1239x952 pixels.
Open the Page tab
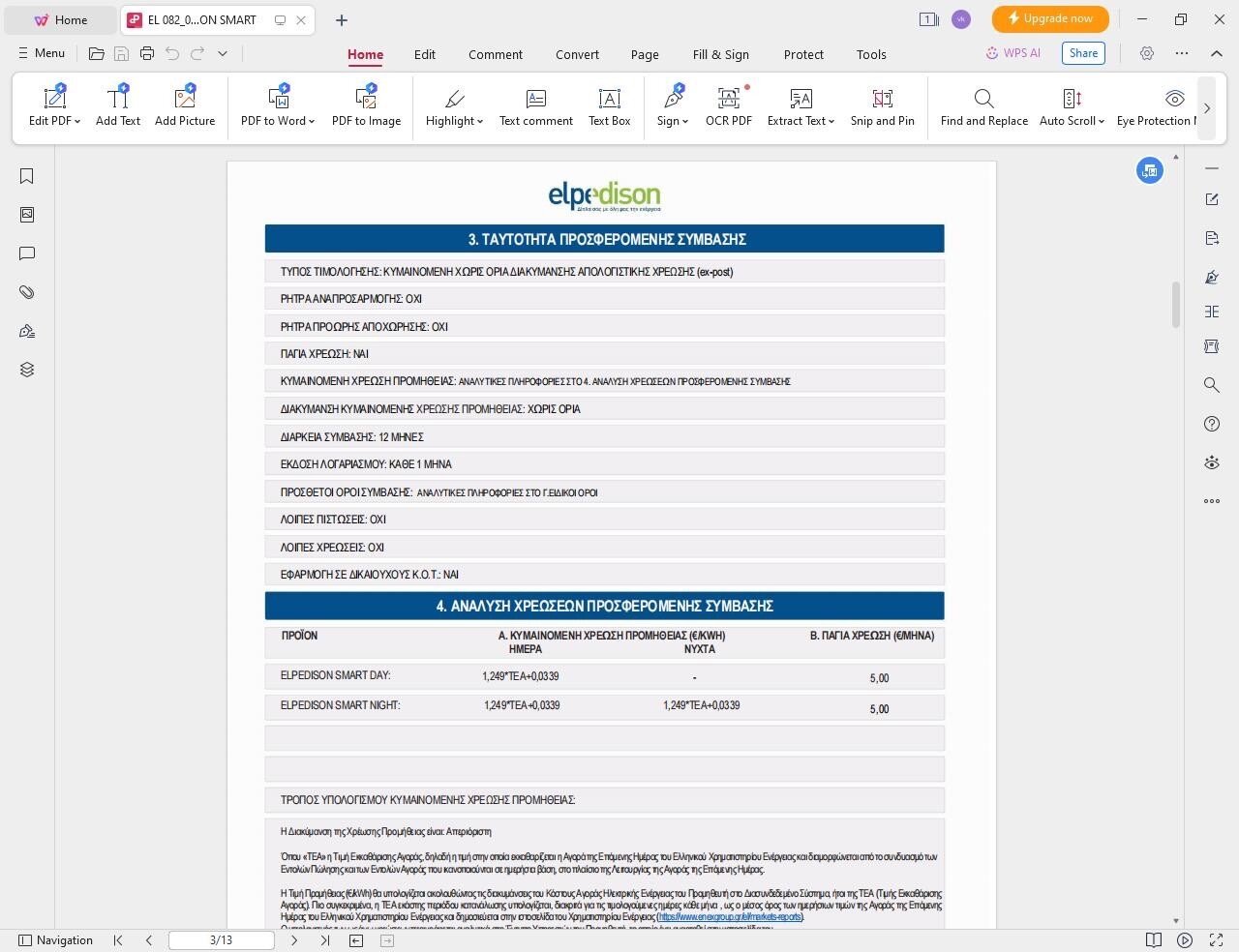click(645, 54)
